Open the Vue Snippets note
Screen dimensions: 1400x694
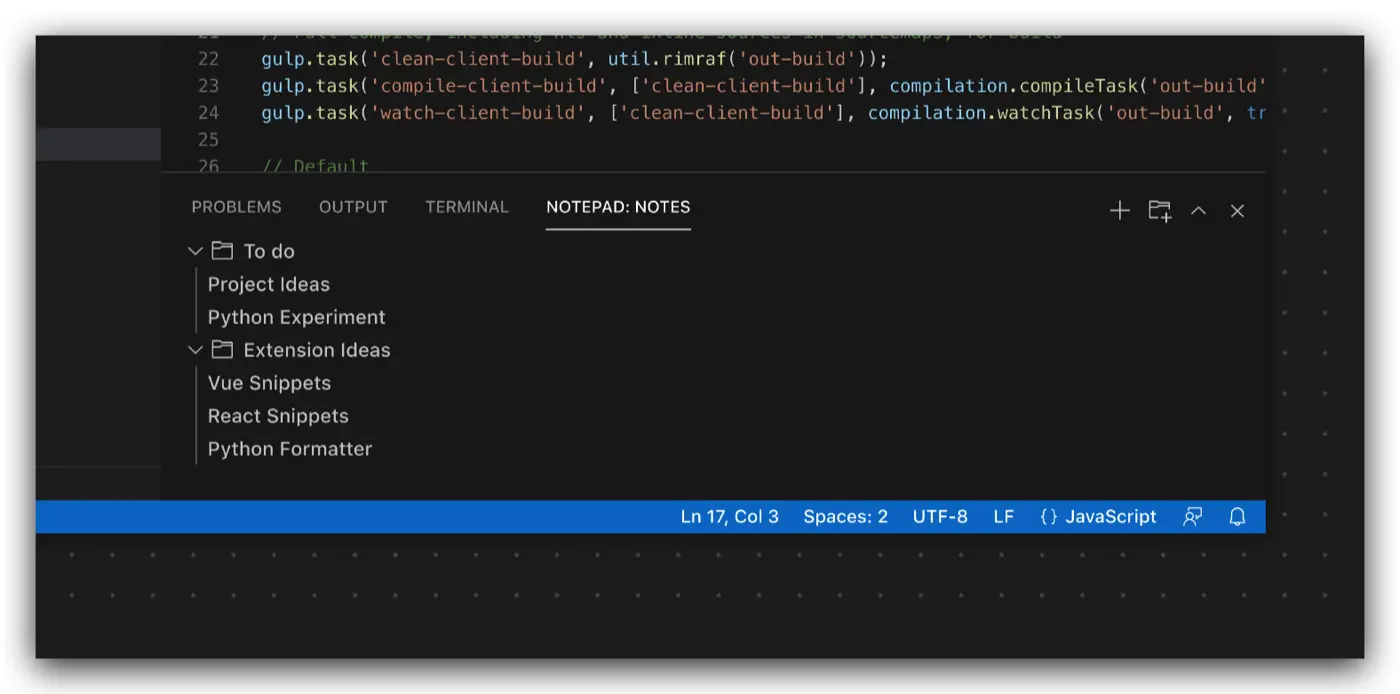(269, 383)
